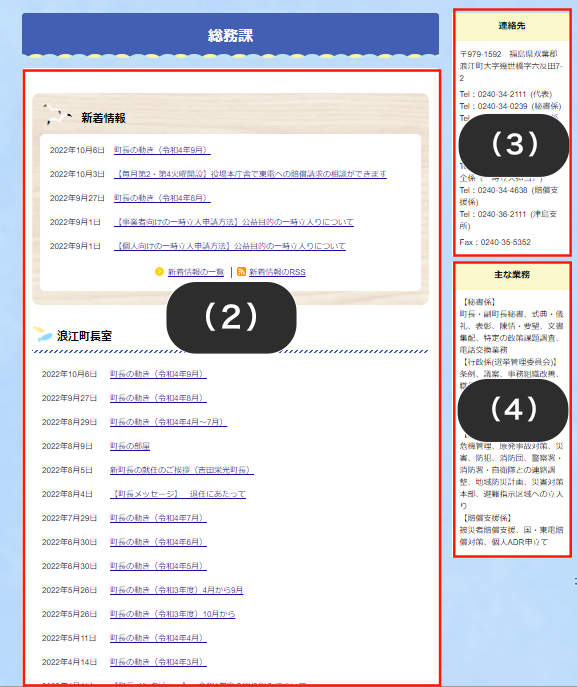This screenshot has width=577, height=687.
Task: Click the date 2022年8月9日
Action: (67, 446)
